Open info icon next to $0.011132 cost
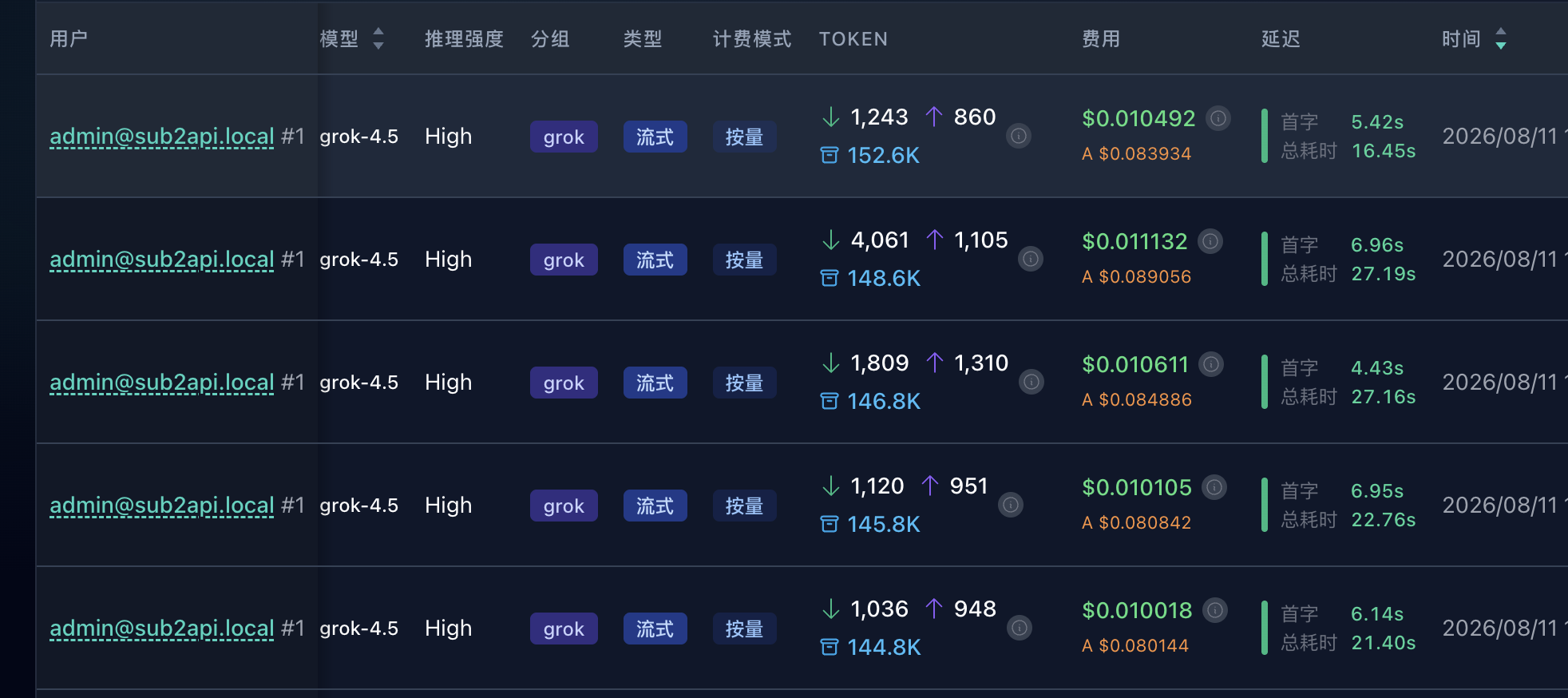This screenshot has height=698, width=1568. coord(1211,241)
